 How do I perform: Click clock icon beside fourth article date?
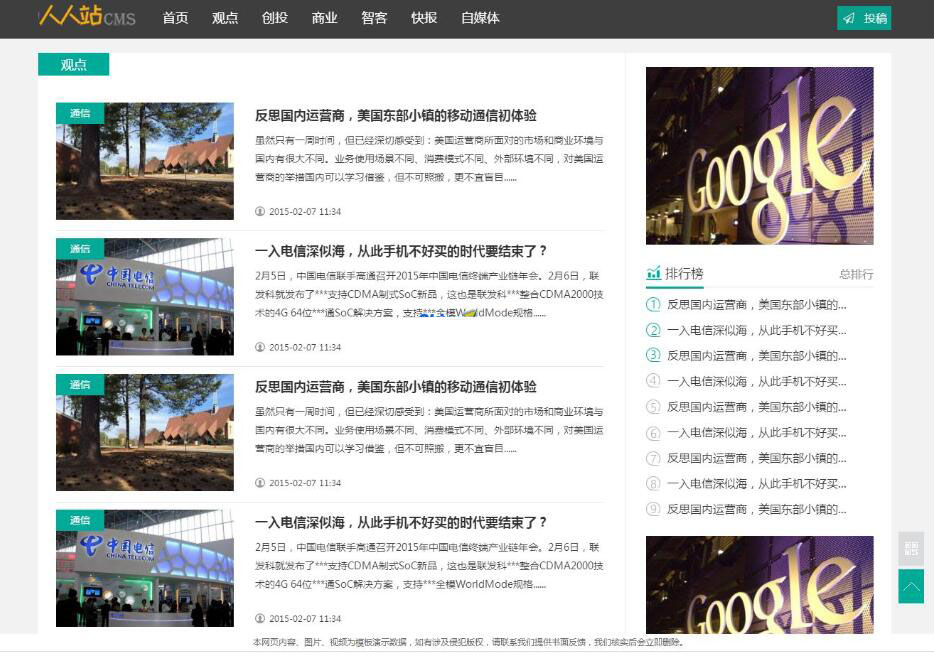[260, 619]
